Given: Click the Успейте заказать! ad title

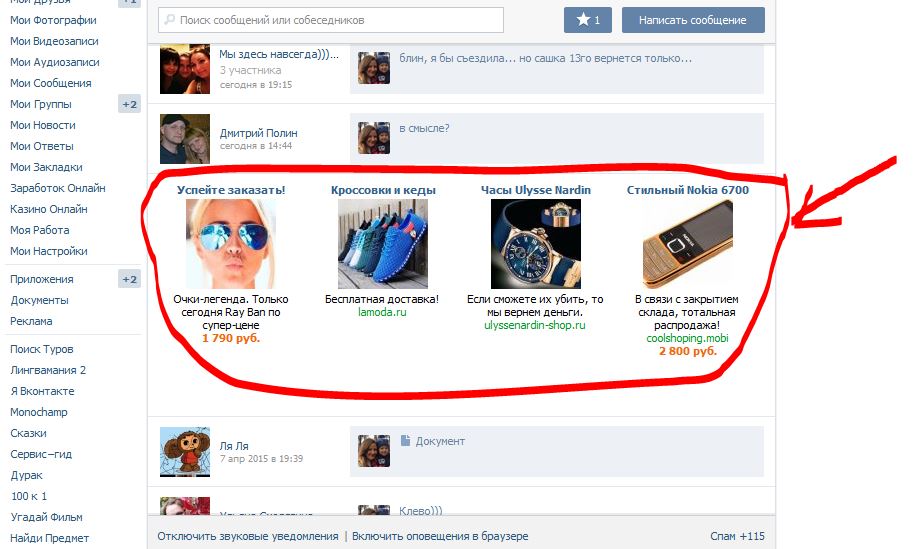Looking at the screenshot, I should click(x=231, y=190).
